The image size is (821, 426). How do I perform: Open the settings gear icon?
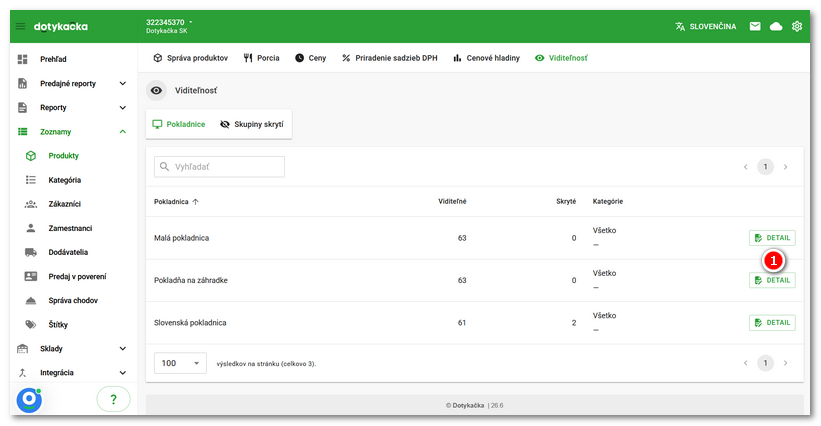(797, 26)
